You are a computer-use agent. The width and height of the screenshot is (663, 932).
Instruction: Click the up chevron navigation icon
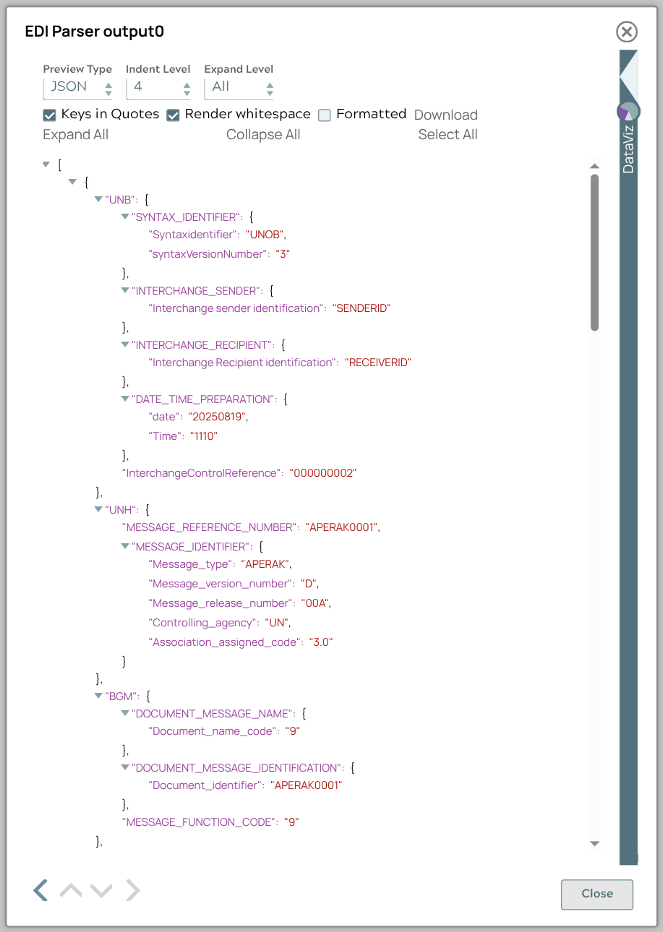71,890
